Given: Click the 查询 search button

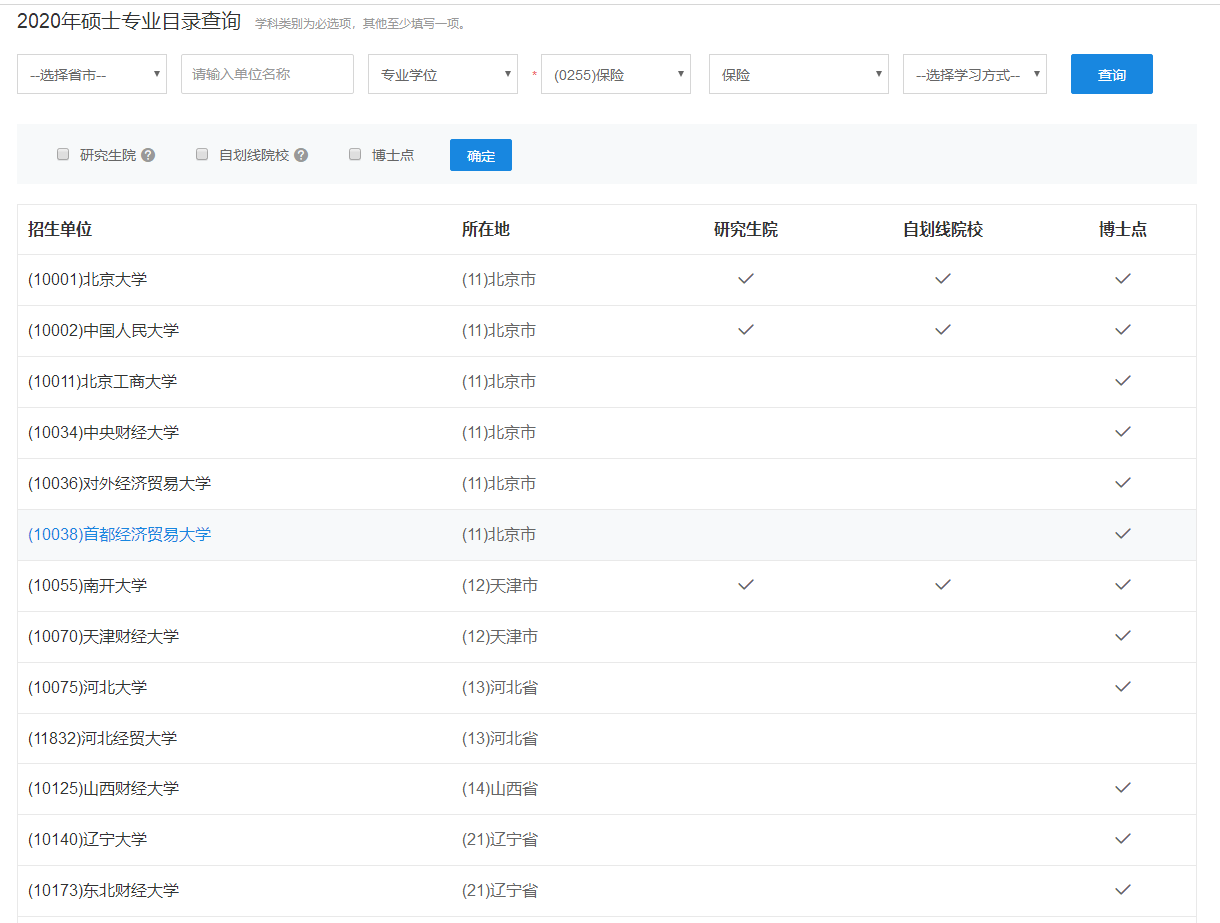Looking at the screenshot, I should pyautogui.click(x=1112, y=74).
